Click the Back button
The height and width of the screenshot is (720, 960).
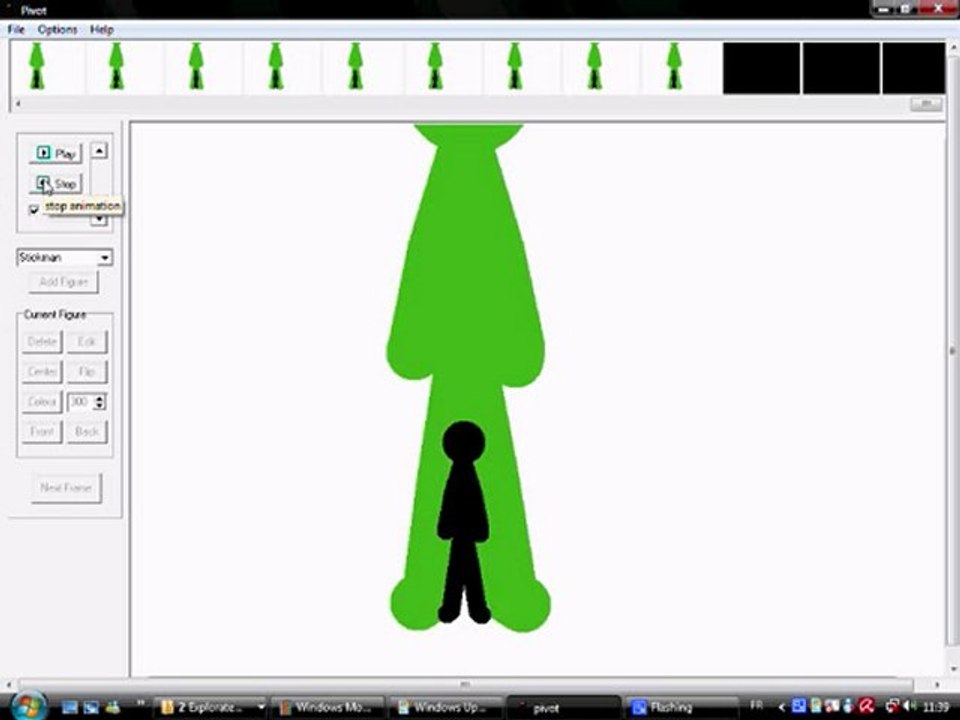87,432
